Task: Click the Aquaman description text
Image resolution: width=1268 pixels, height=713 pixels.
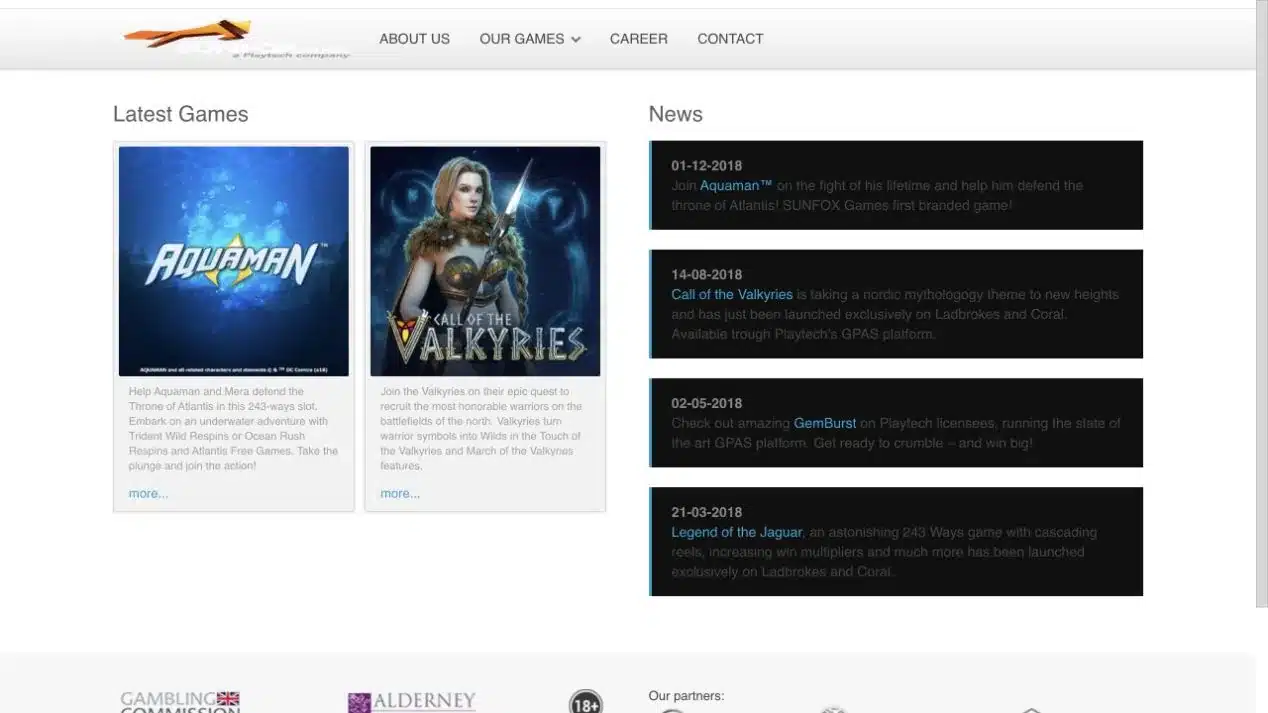Action: tap(234, 428)
